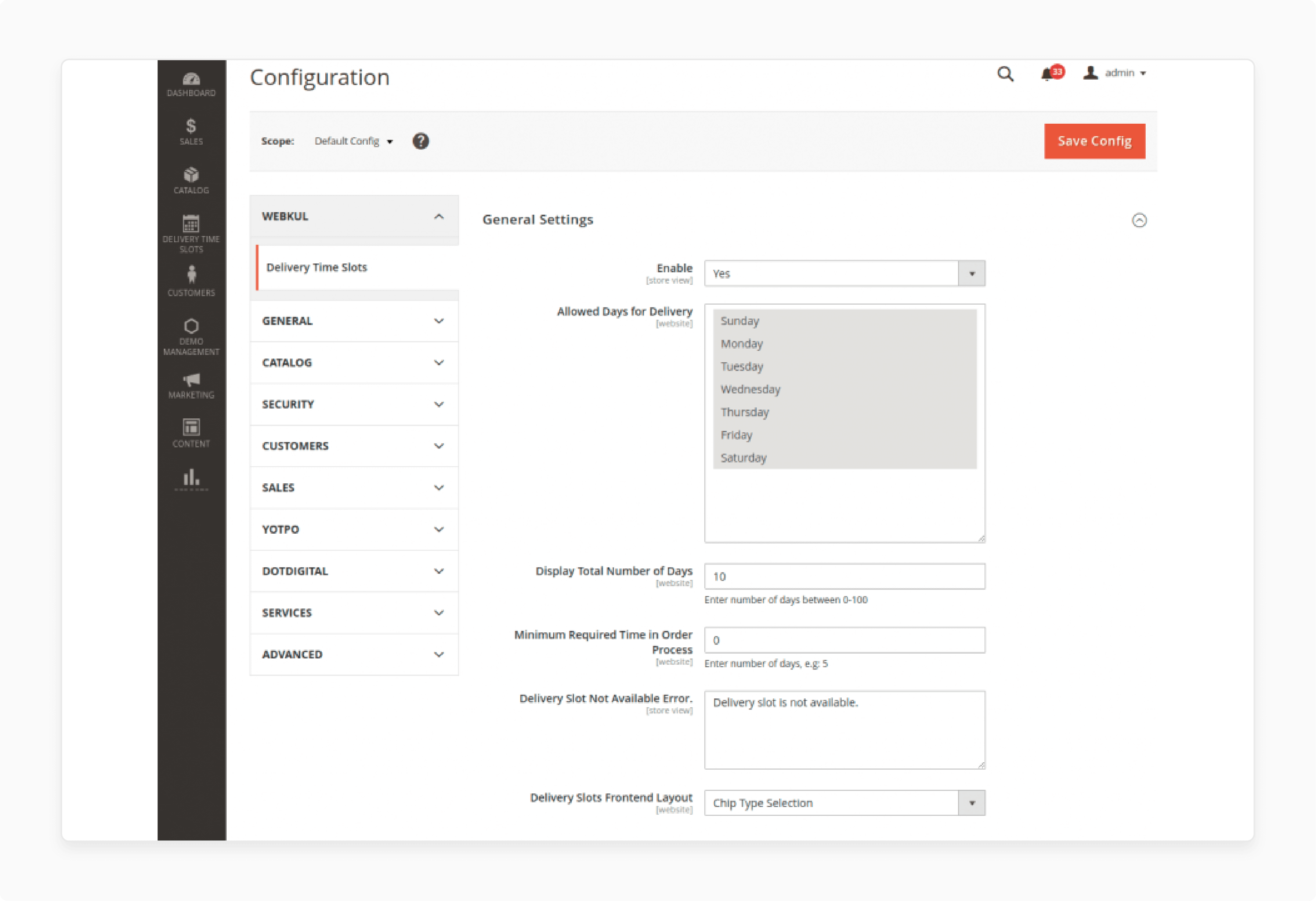Click the Save Config button
The width and height of the screenshot is (1316, 901).
click(x=1095, y=141)
